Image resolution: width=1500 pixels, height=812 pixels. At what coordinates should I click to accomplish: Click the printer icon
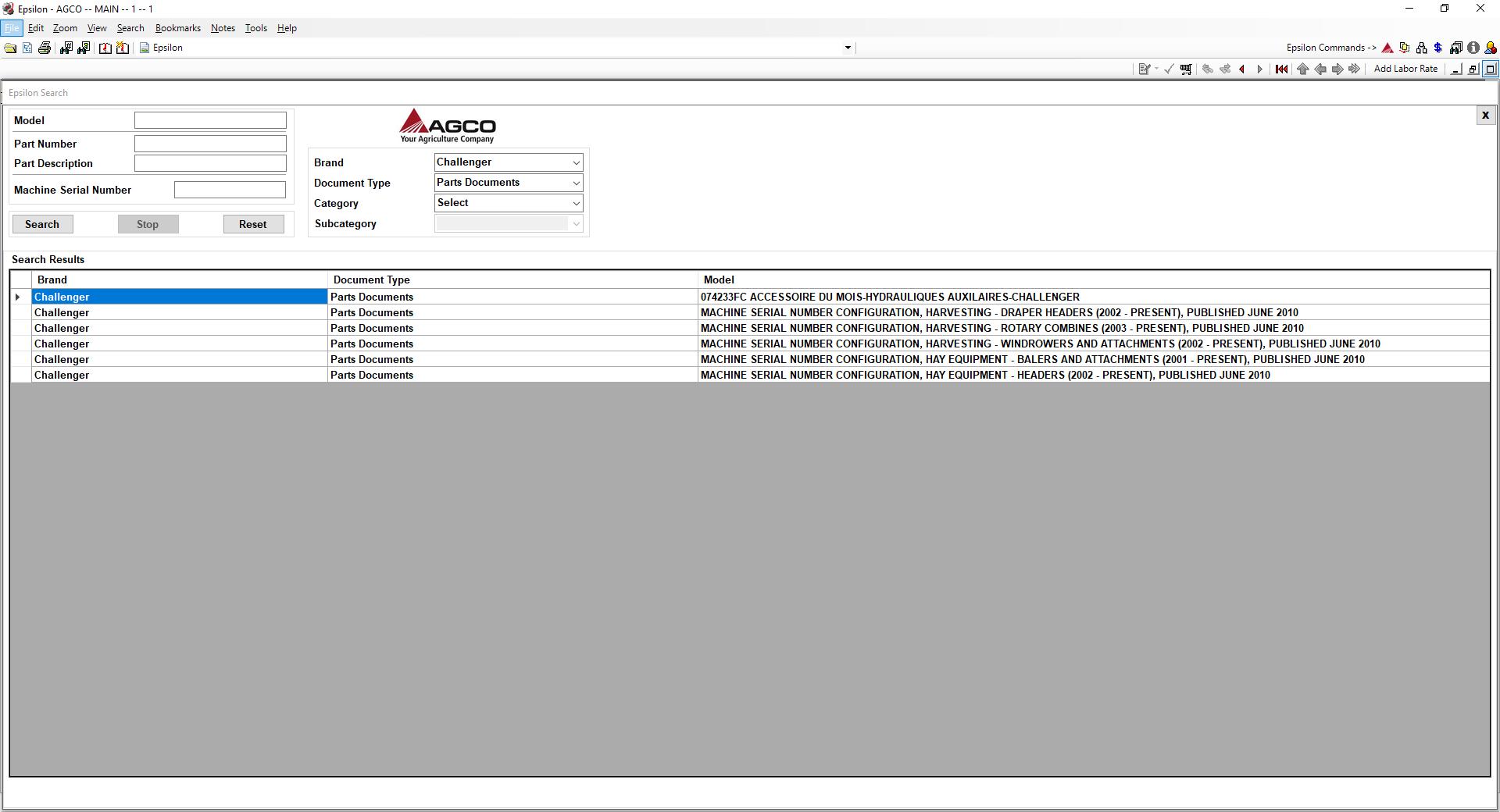45,48
